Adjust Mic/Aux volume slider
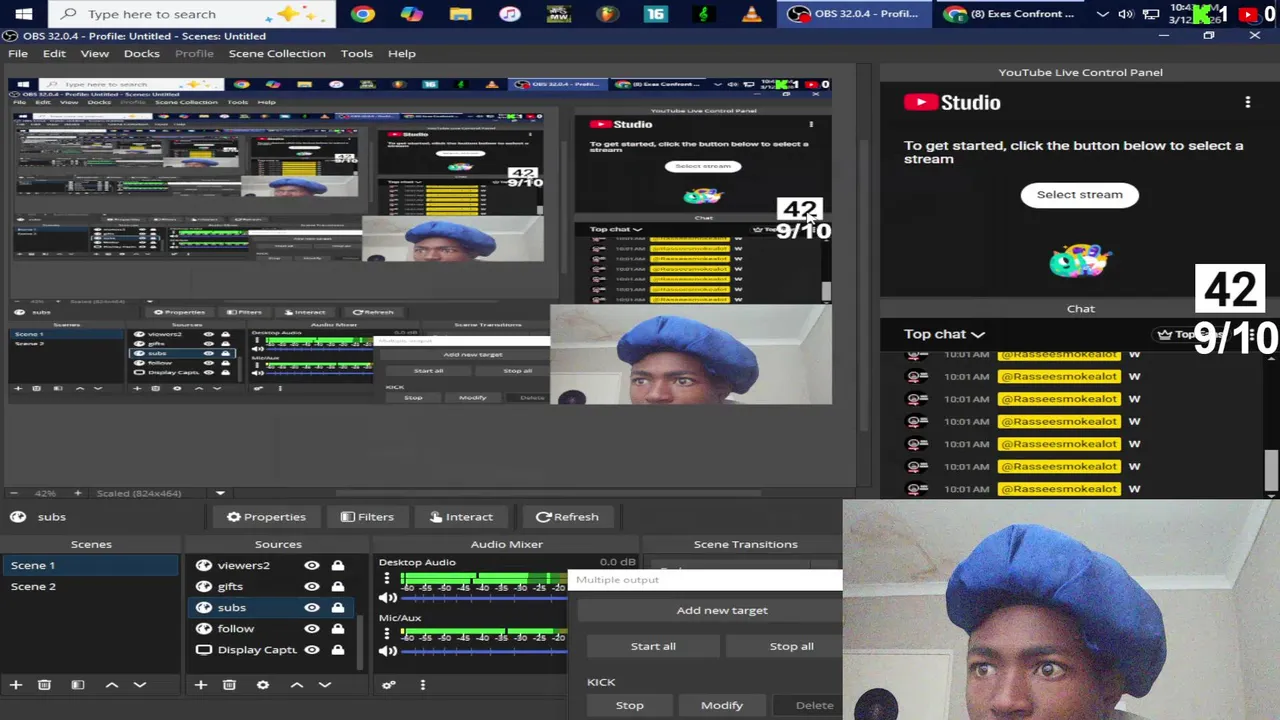 [x=484, y=651]
